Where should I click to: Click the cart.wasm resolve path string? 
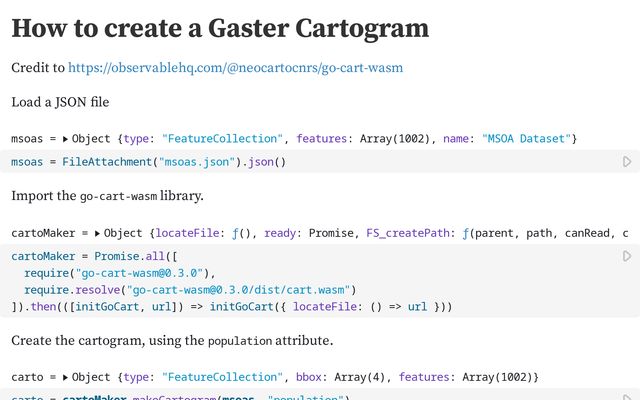tap(238, 290)
